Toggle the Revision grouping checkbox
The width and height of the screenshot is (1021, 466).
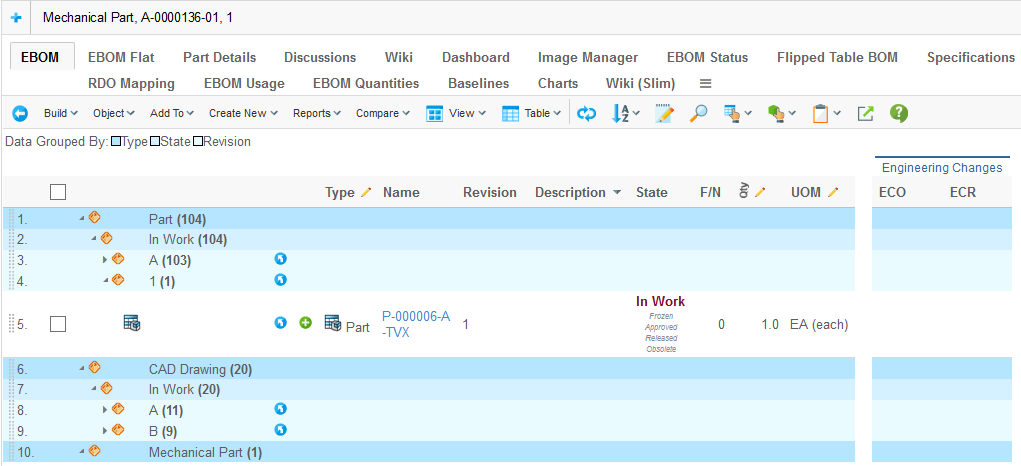(198, 142)
